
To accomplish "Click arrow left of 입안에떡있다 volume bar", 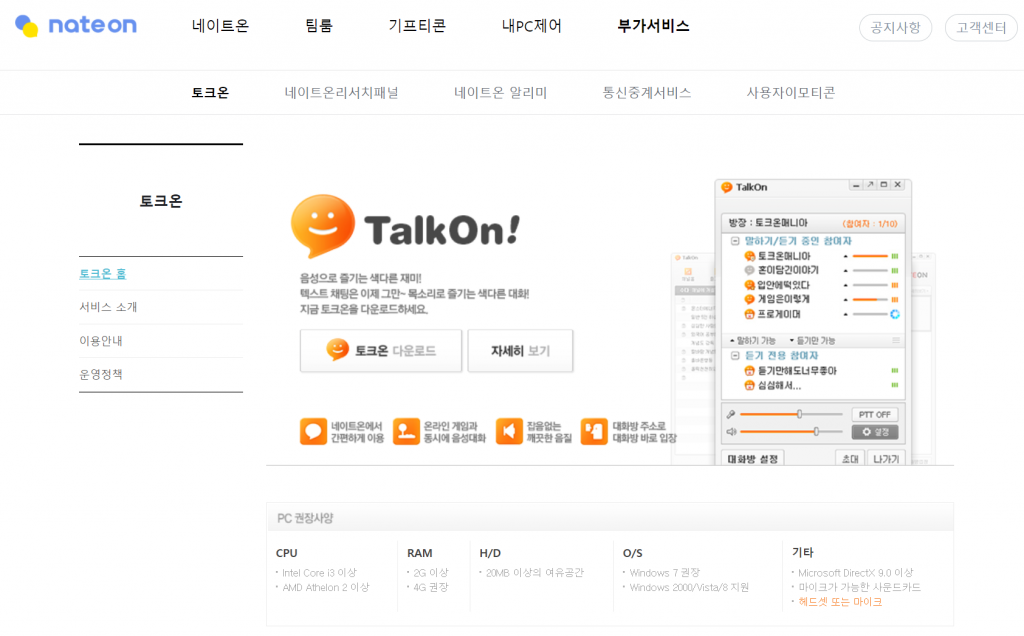I will tap(846, 285).
